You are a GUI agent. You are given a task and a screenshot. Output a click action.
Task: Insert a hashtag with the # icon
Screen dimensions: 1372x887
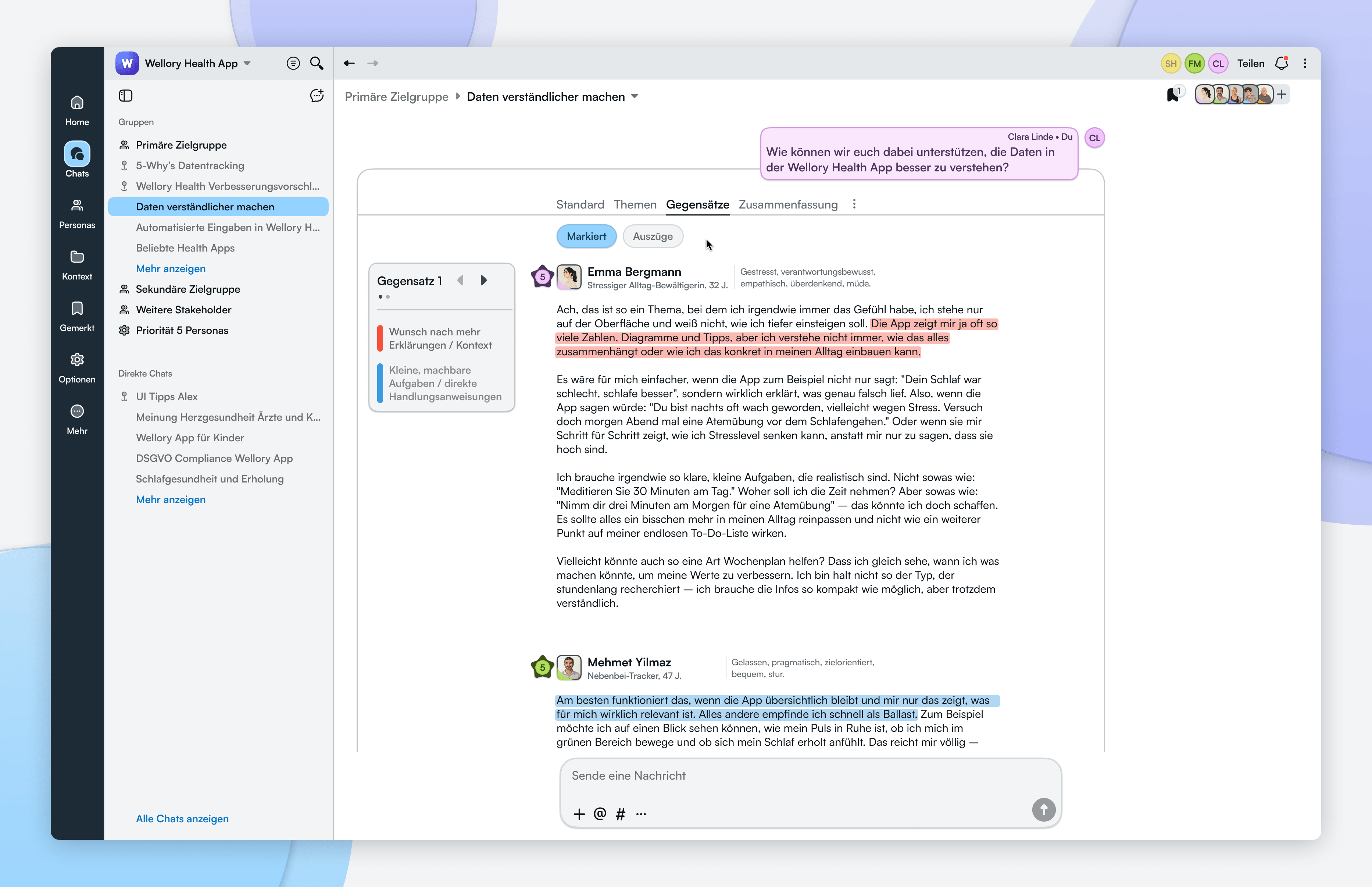click(621, 814)
